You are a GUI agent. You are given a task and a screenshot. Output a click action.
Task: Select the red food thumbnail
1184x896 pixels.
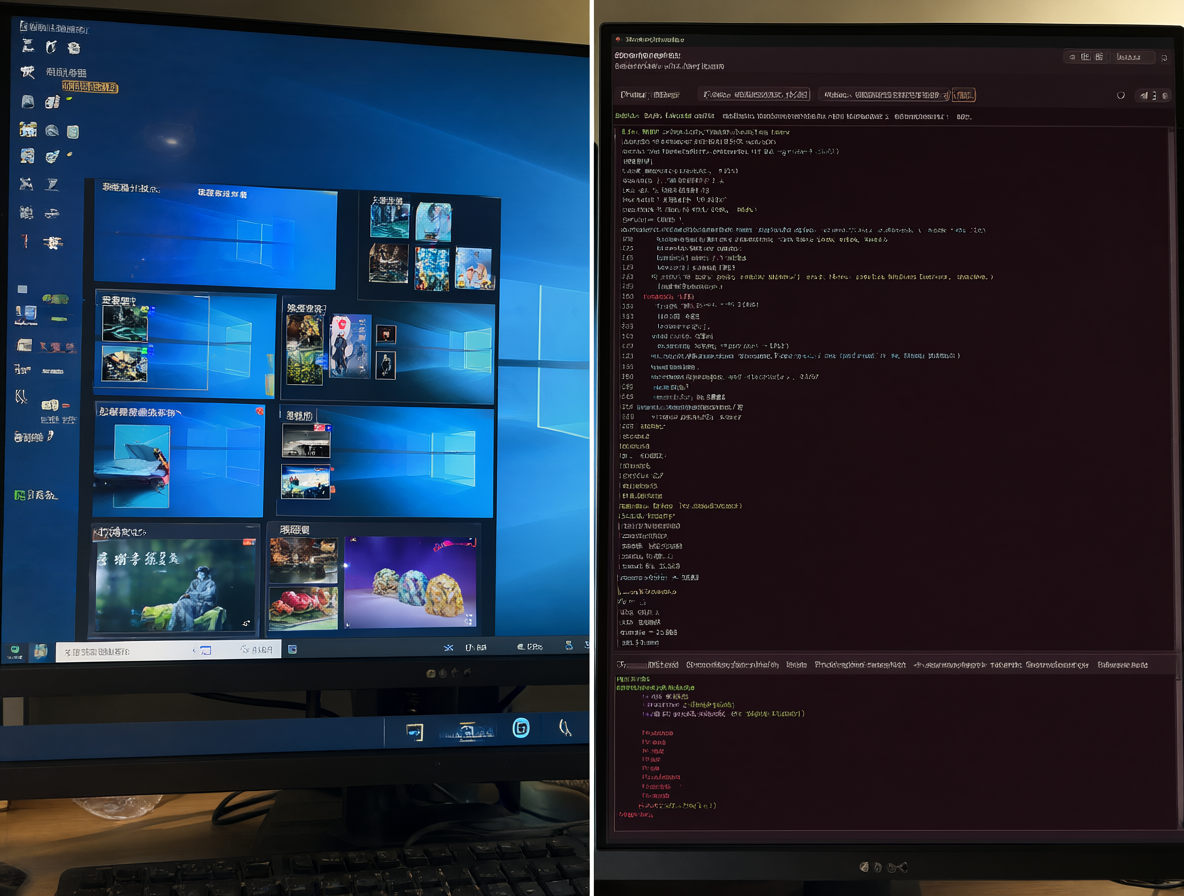click(304, 608)
